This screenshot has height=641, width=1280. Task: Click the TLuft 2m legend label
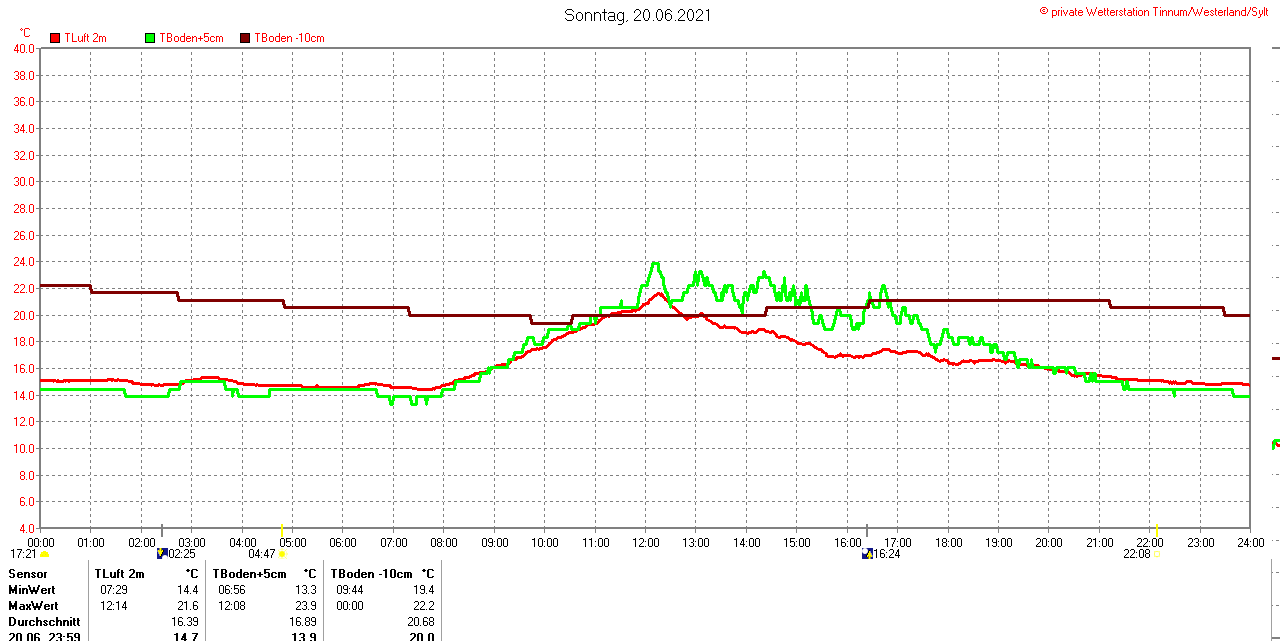click(x=85, y=38)
